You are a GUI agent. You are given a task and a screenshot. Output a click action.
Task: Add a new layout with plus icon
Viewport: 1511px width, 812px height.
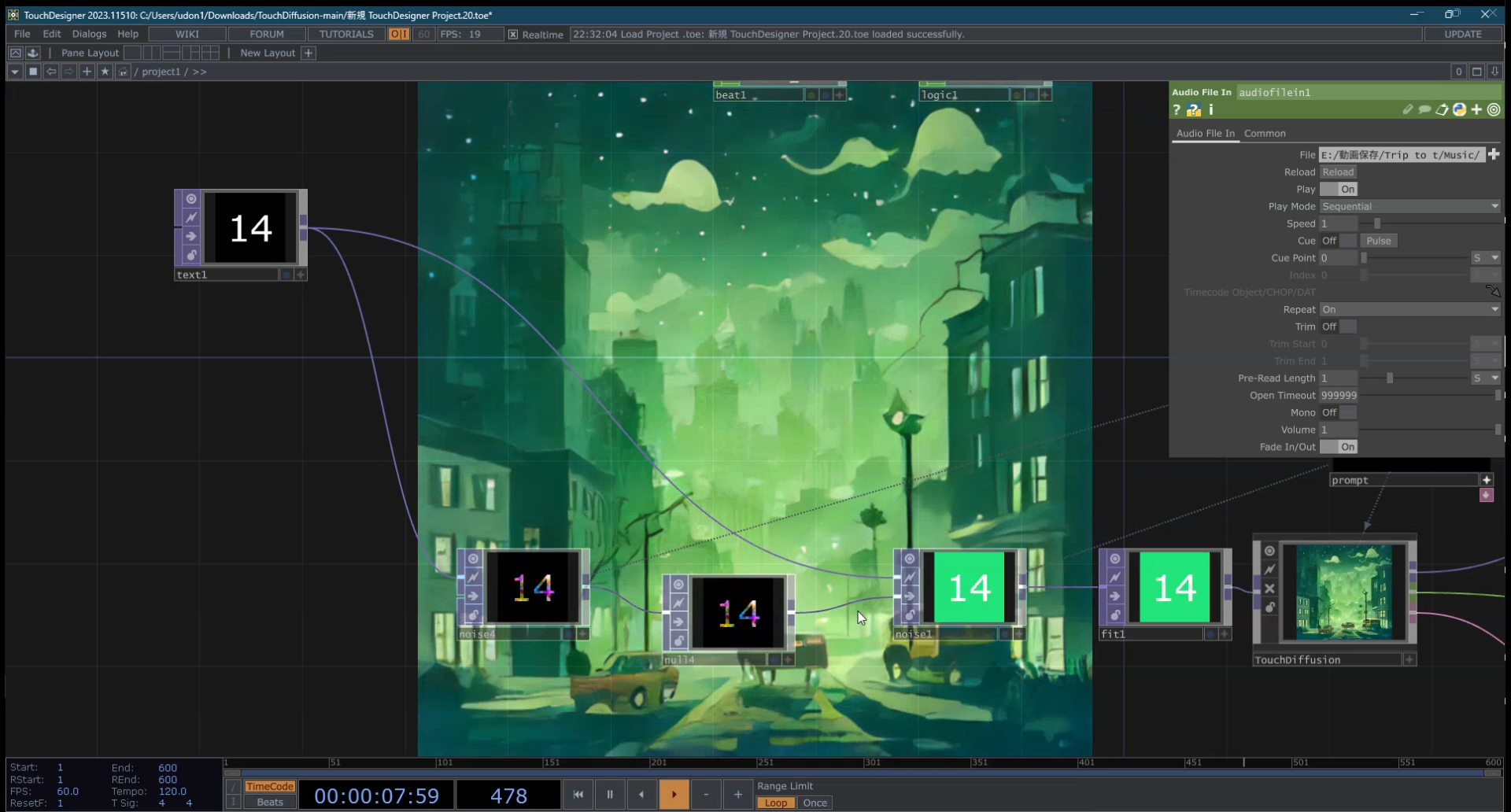308,53
